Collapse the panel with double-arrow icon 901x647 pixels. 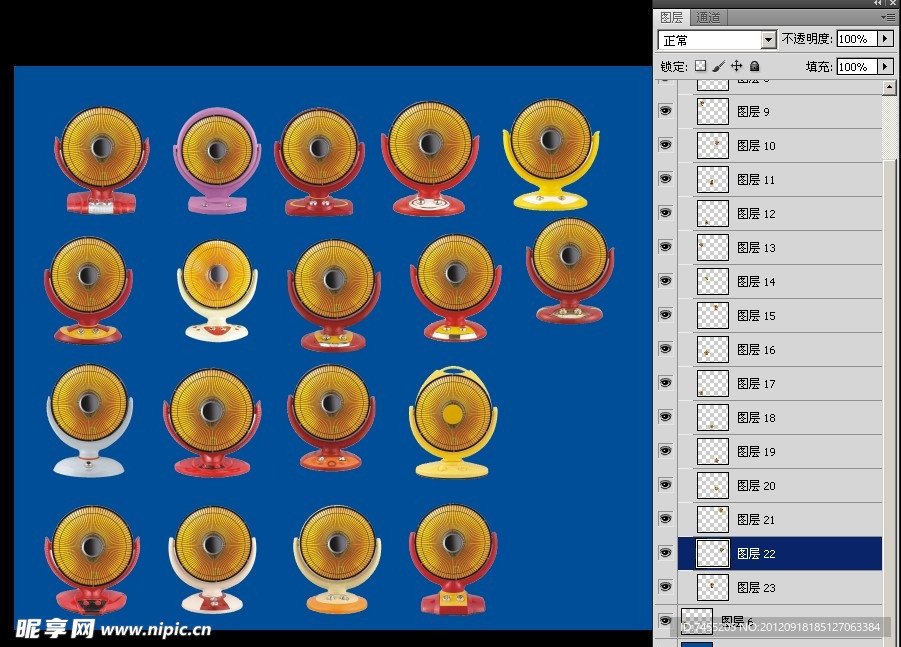click(878, 4)
